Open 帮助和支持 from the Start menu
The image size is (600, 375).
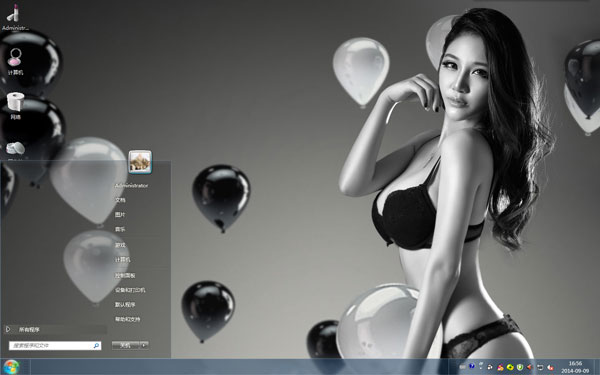[x=127, y=320]
